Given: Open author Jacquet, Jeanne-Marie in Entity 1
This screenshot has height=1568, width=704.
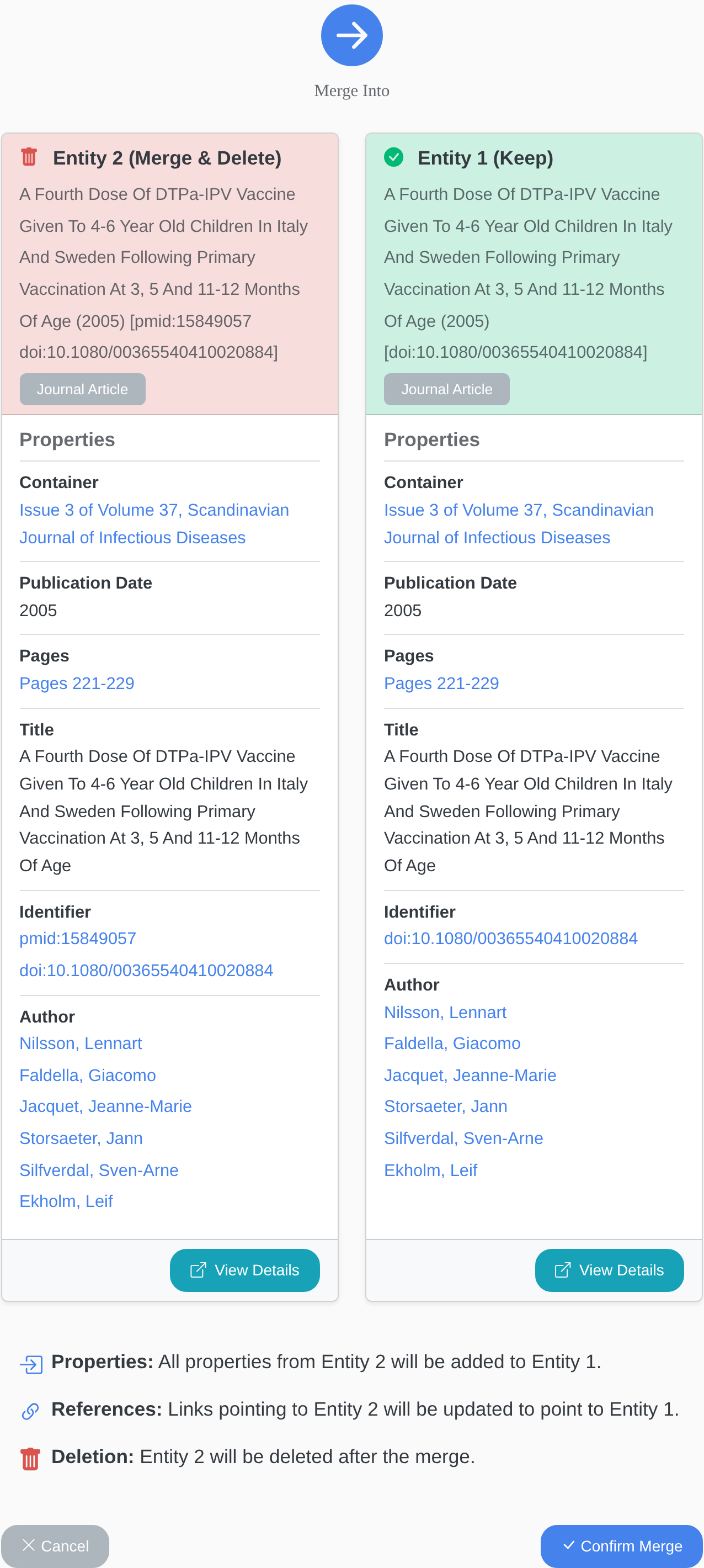Looking at the screenshot, I should click(470, 1075).
